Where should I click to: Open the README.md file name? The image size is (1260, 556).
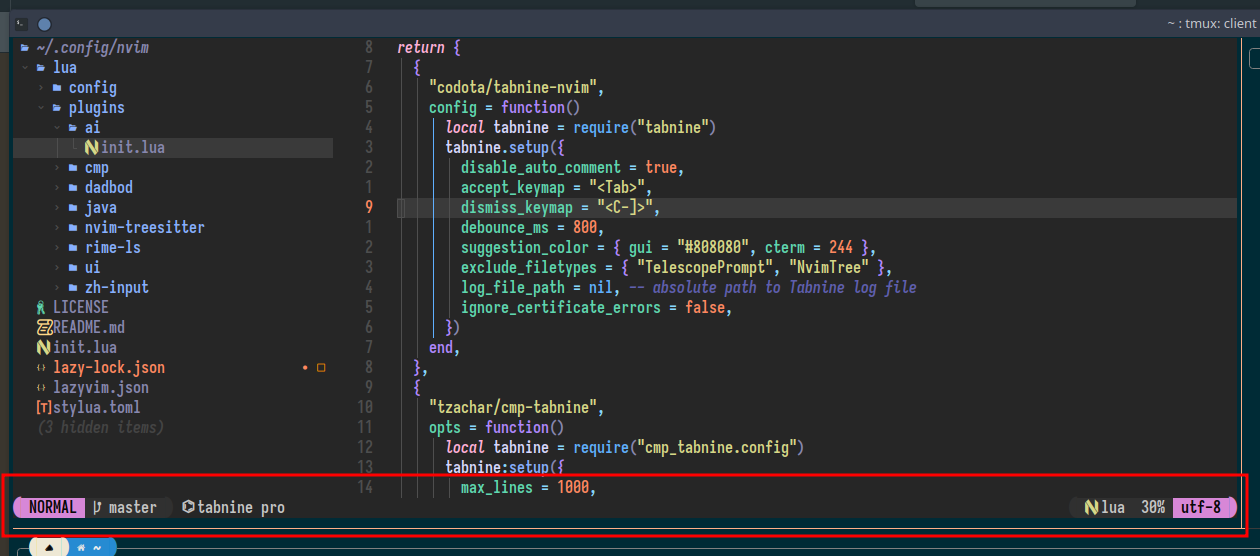click(89, 327)
